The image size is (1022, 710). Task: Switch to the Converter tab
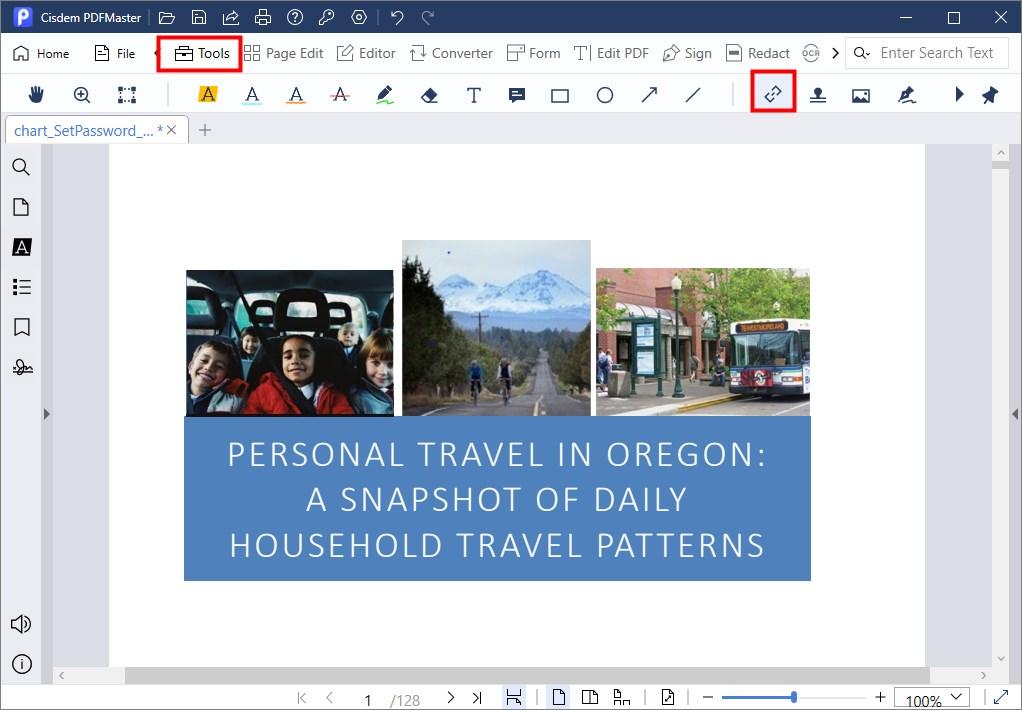tap(451, 53)
